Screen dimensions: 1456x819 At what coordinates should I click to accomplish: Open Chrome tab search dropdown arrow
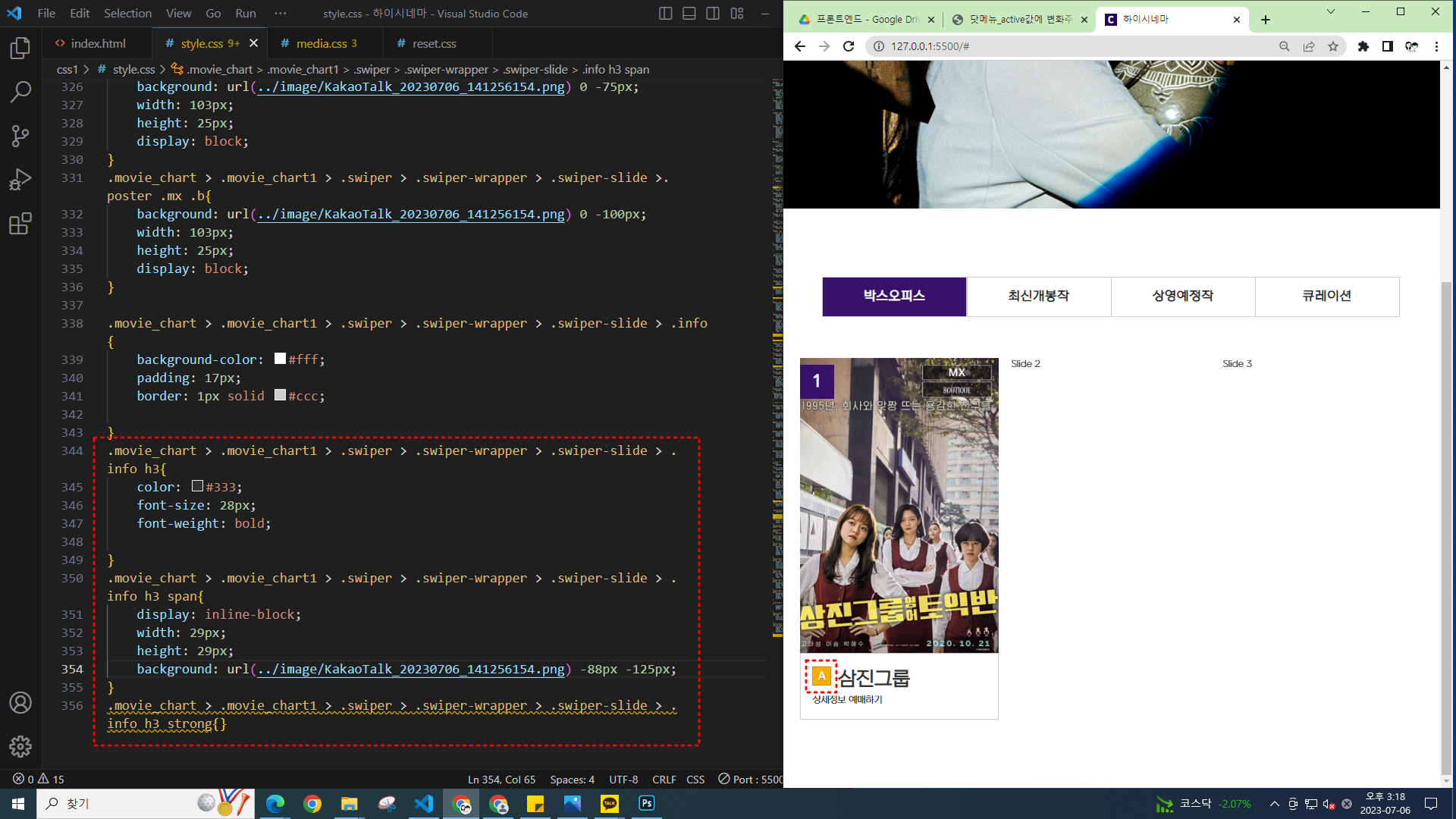pyautogui.click(x=1330, y=12)
